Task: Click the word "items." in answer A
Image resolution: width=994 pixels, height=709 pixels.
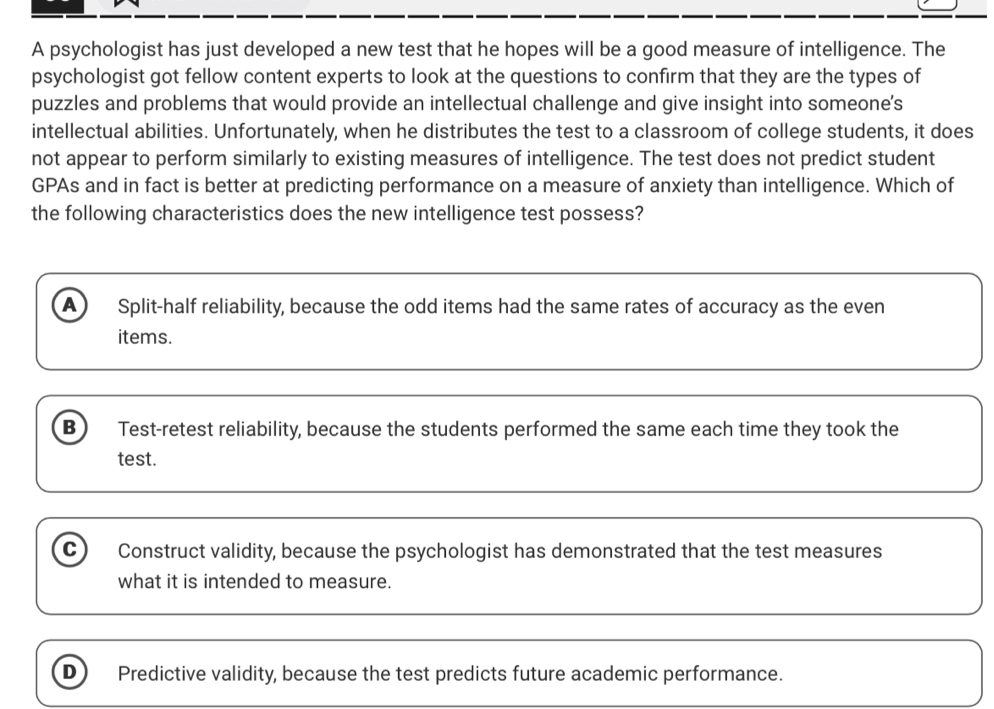Action: point(145,337)
